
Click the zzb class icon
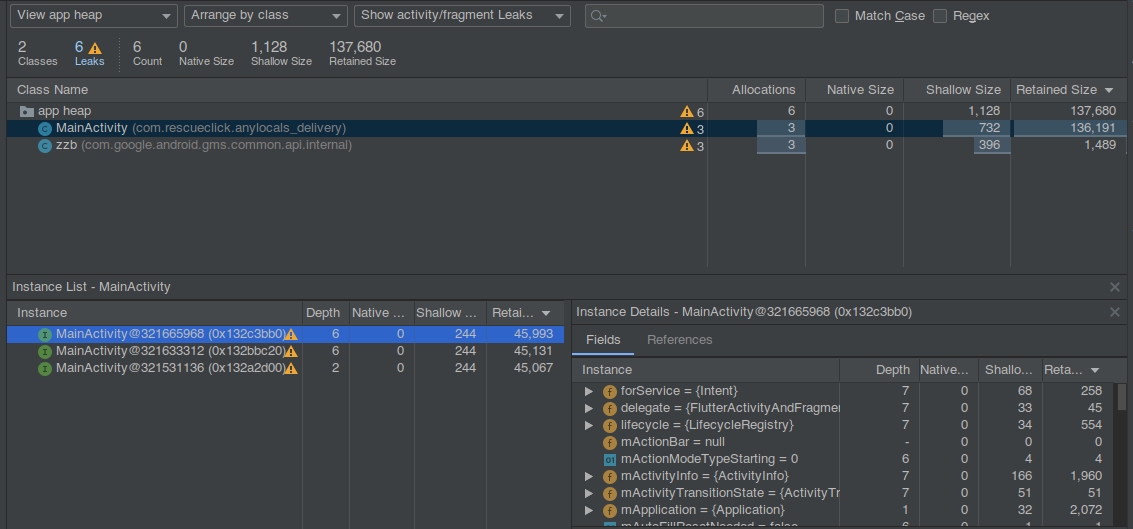coord(45,145)
